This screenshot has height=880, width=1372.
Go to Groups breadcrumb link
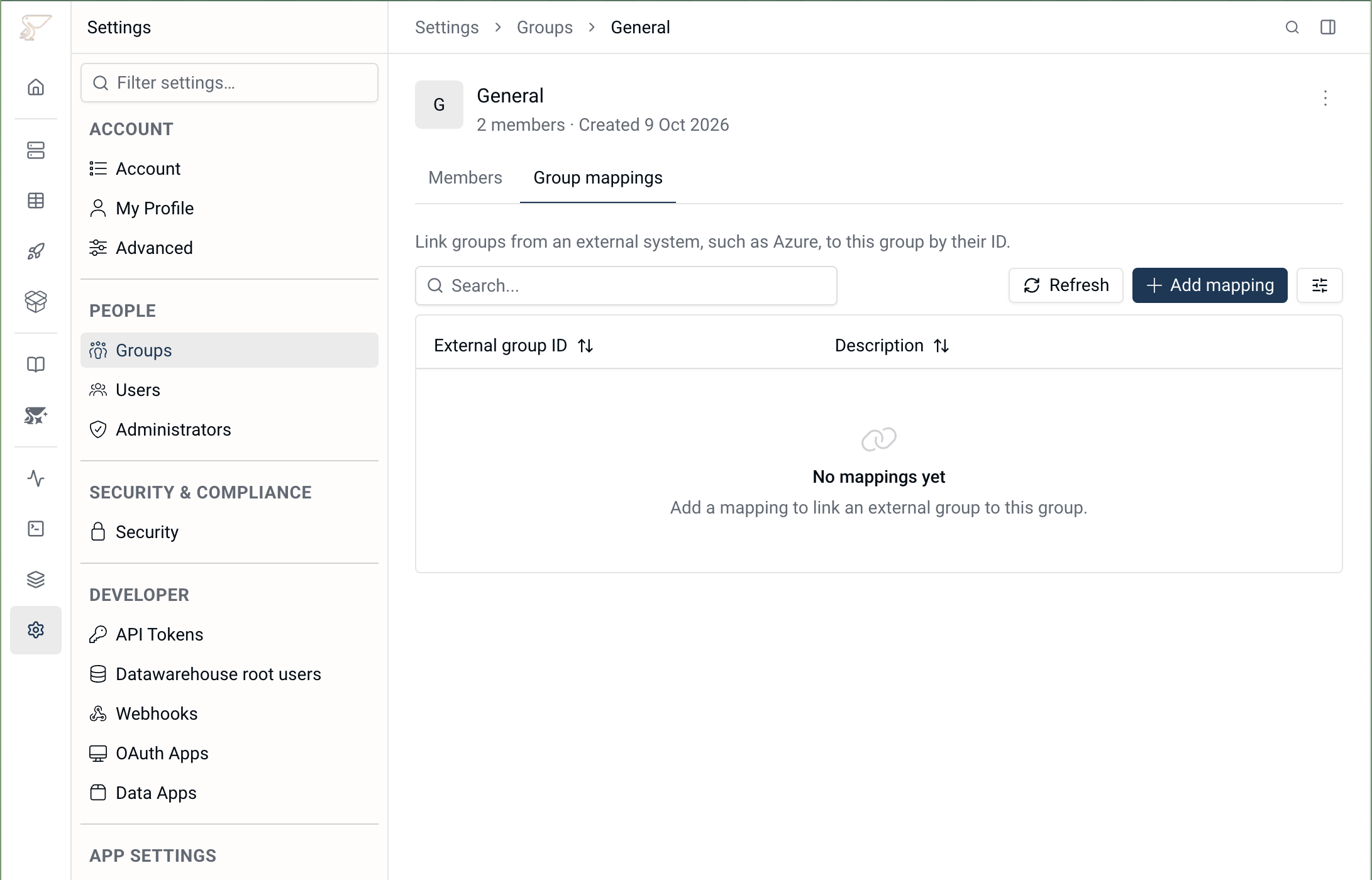tap(545, 28)
